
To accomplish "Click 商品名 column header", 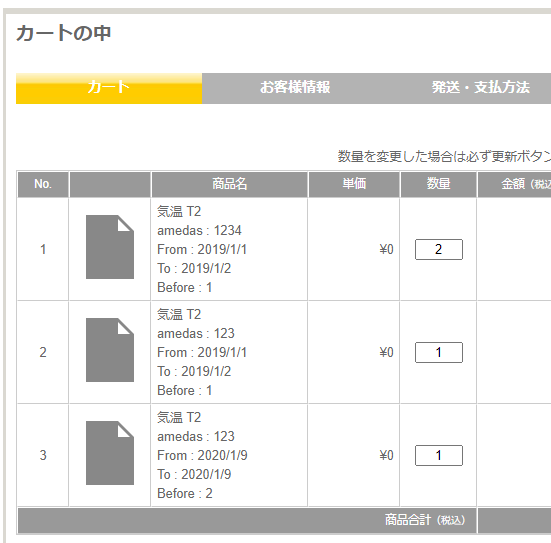I will click(229, 184).
